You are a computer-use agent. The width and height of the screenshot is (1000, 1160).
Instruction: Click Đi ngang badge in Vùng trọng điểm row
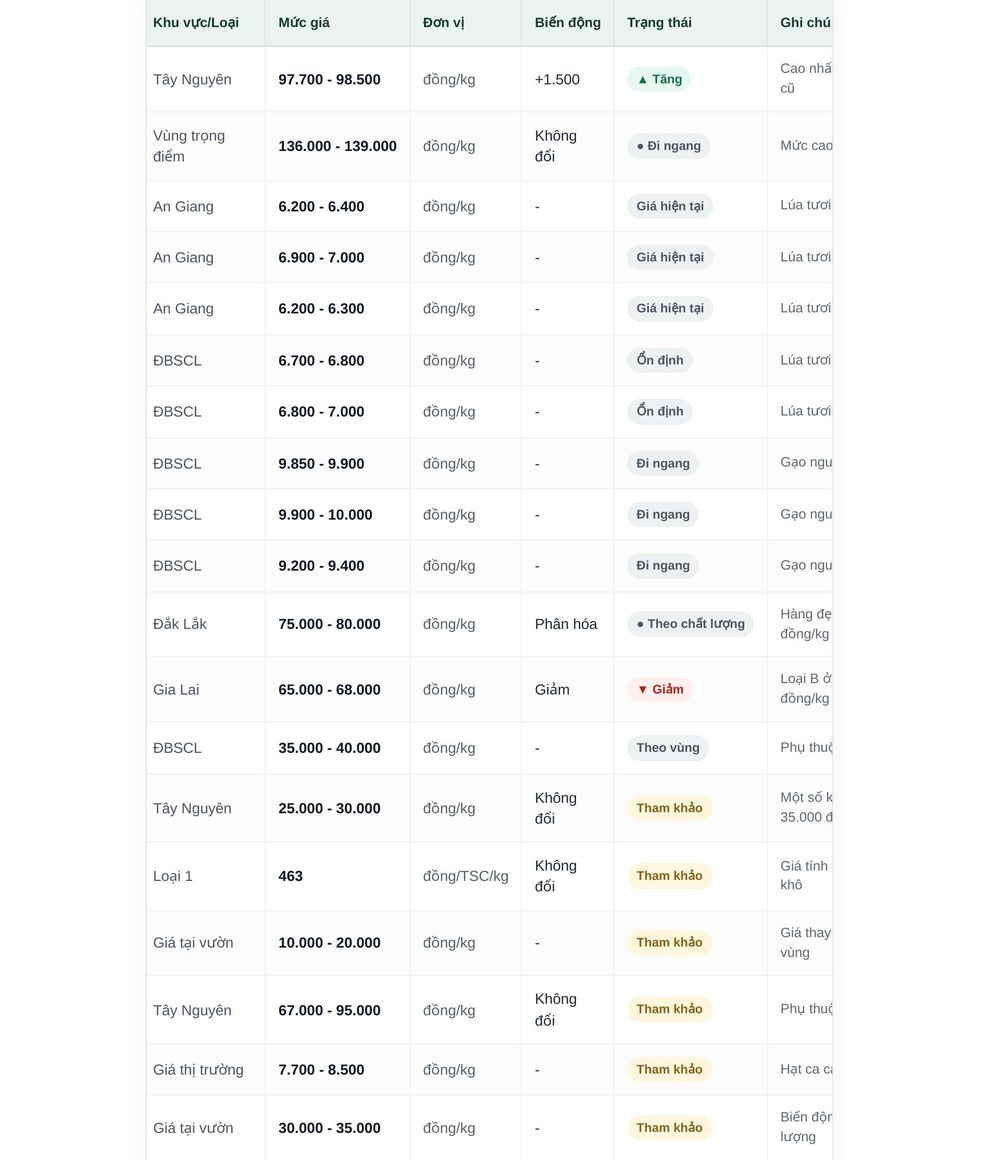click(x=668, y=146)
